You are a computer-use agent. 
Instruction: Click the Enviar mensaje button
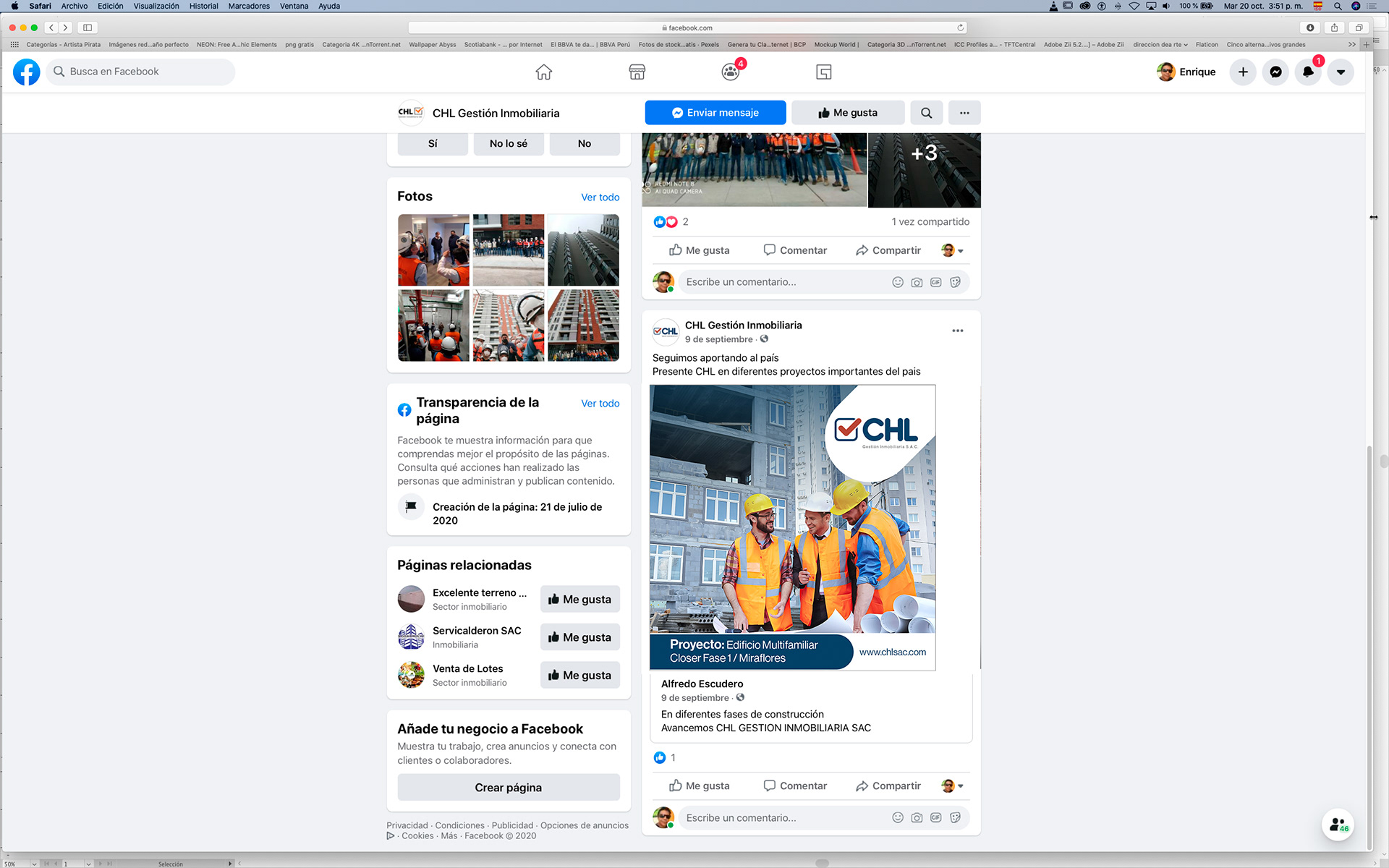[x=715, y=113]
